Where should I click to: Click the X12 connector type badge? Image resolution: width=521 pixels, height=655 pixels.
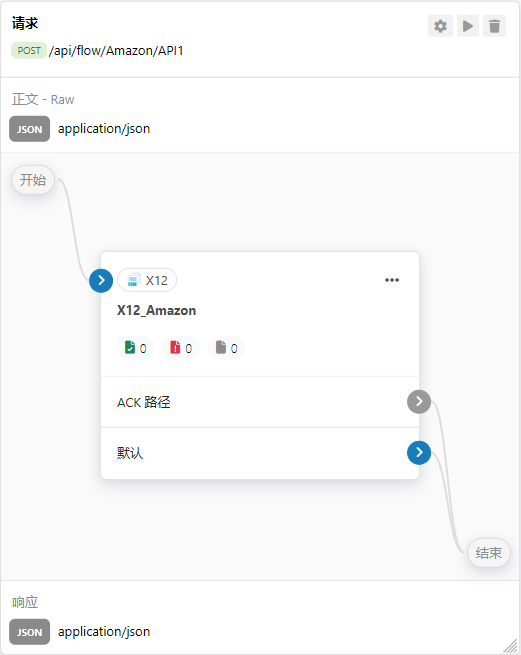click(x=147, y=280)
